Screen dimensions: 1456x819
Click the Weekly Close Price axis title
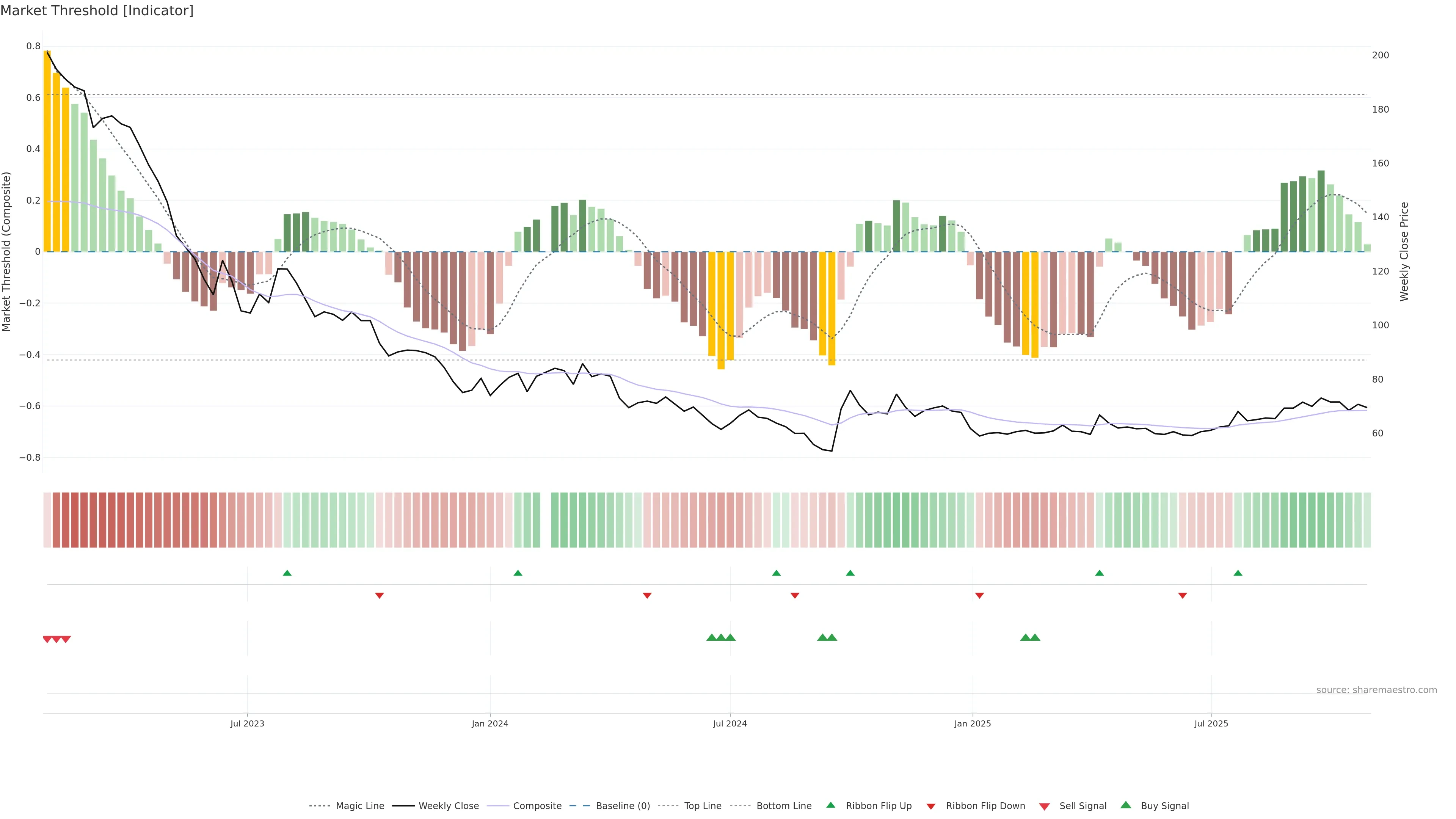1404,251
